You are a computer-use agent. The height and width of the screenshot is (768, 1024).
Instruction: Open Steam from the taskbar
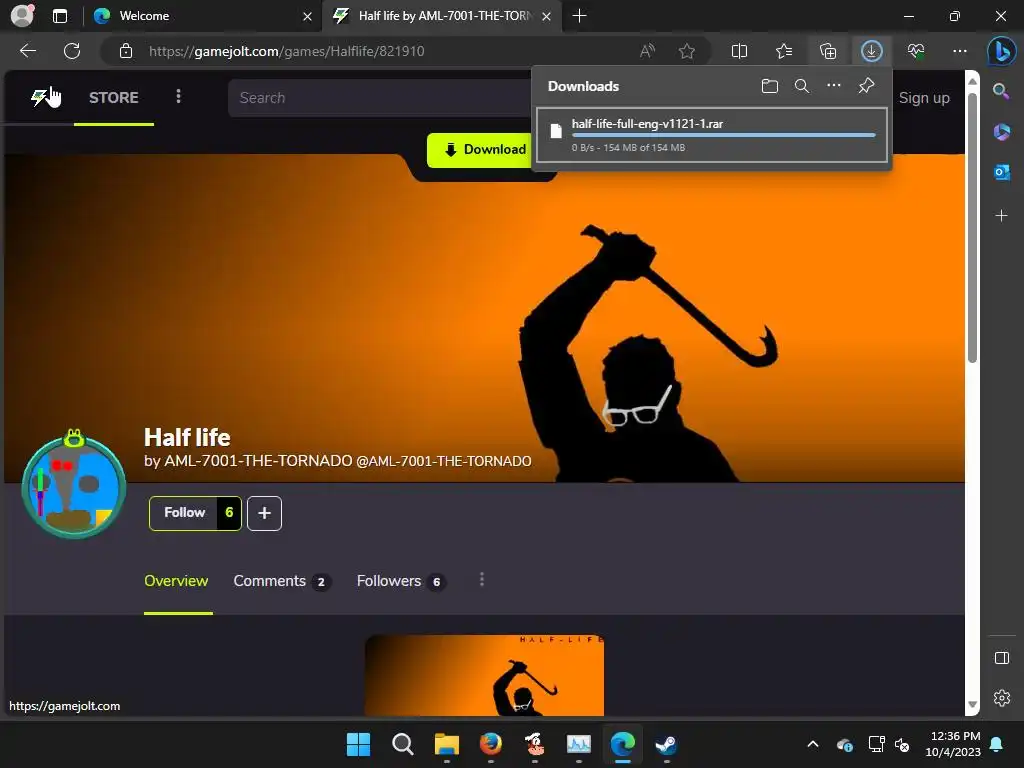click(666, 744)
